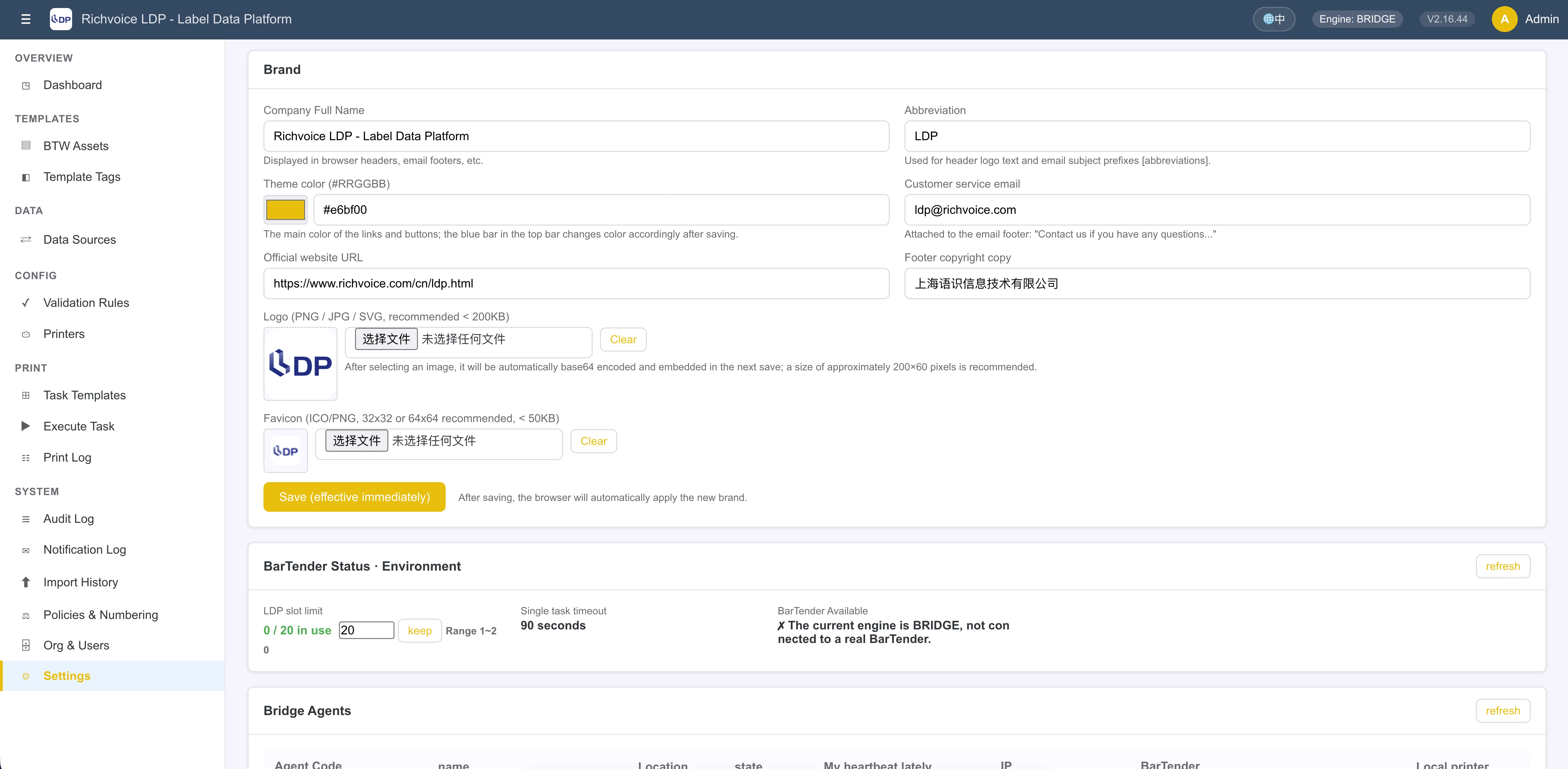Choose a Logo file to upload
1568x769 pixels.
coord(386,340)
